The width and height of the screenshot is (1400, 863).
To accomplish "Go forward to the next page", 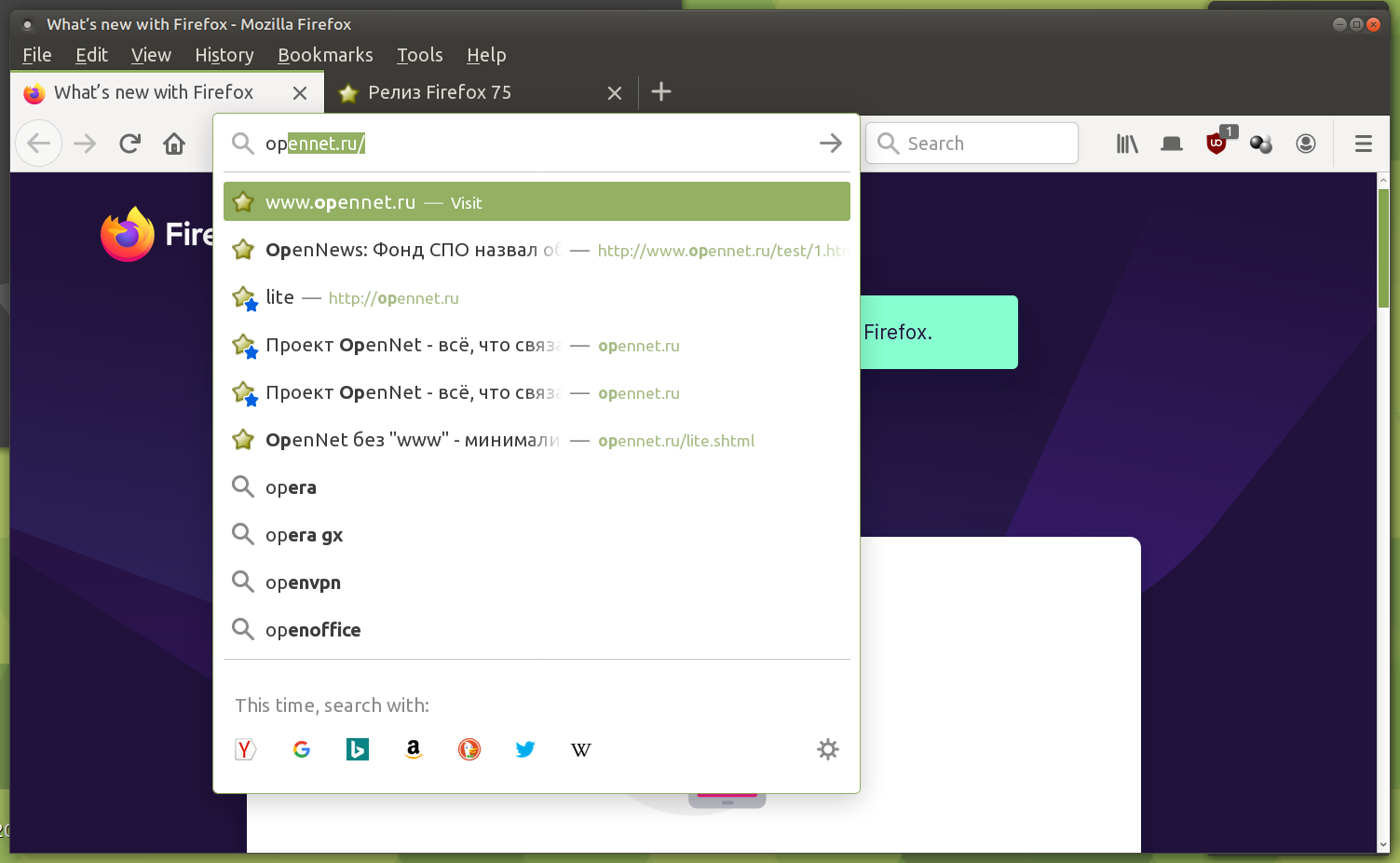I will (85, 144).
